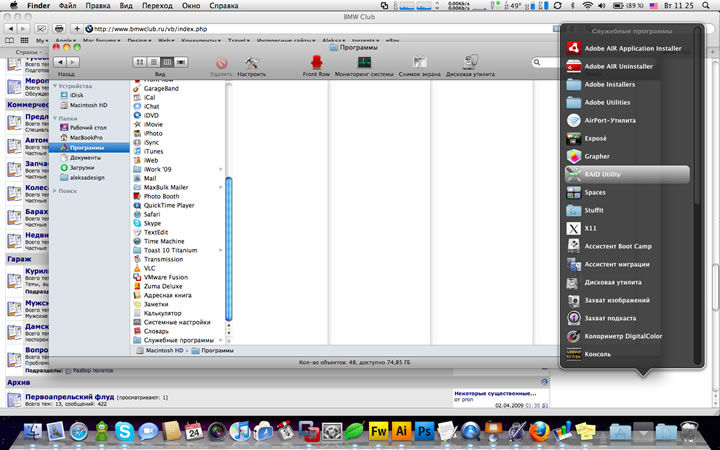Open StuffIt folder in the stack
Image resolution: width=720 pixels, height=450 pixels.
627,210
